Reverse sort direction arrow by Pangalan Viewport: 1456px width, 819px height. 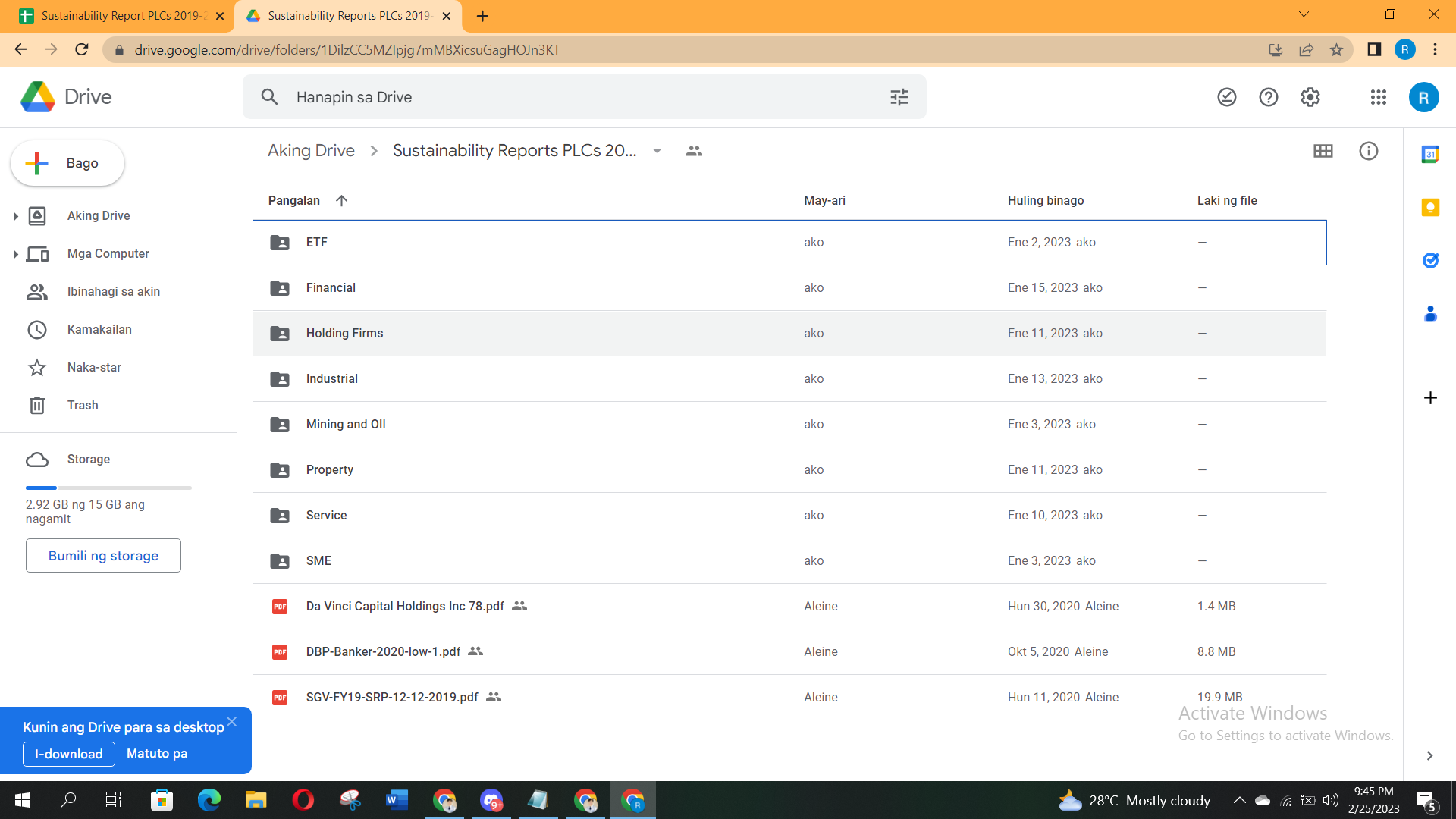(341, 200)
